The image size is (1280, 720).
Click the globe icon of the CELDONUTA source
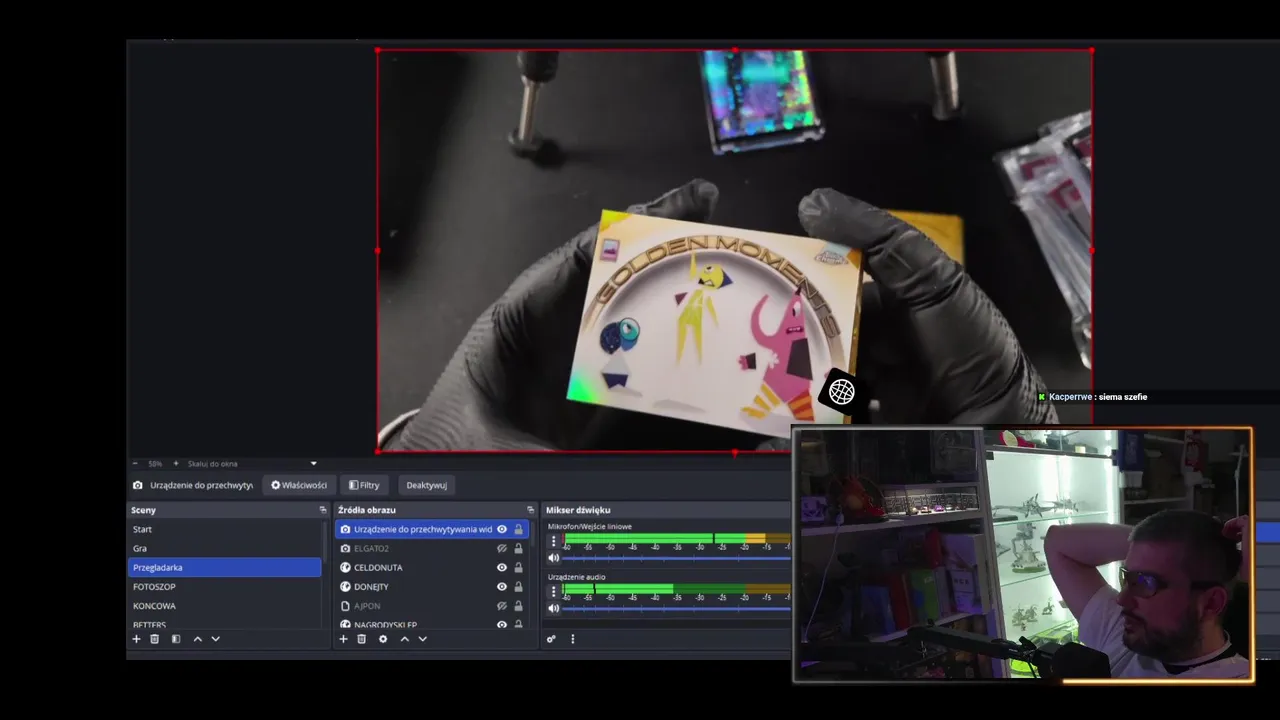(x=345, y=567)
